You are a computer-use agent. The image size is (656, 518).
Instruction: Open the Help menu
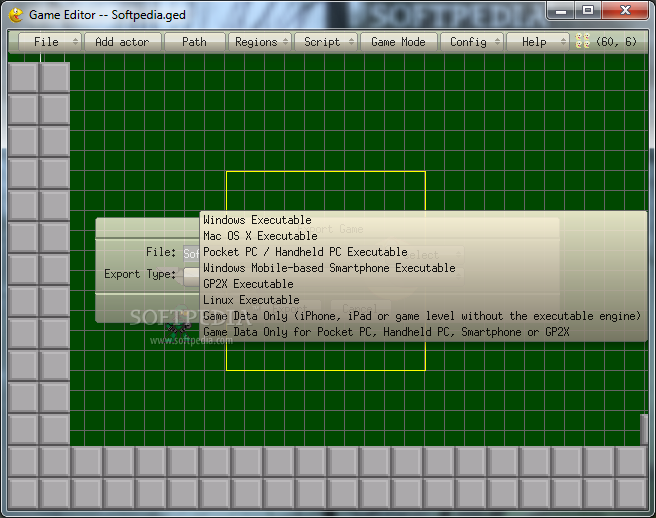538,42
